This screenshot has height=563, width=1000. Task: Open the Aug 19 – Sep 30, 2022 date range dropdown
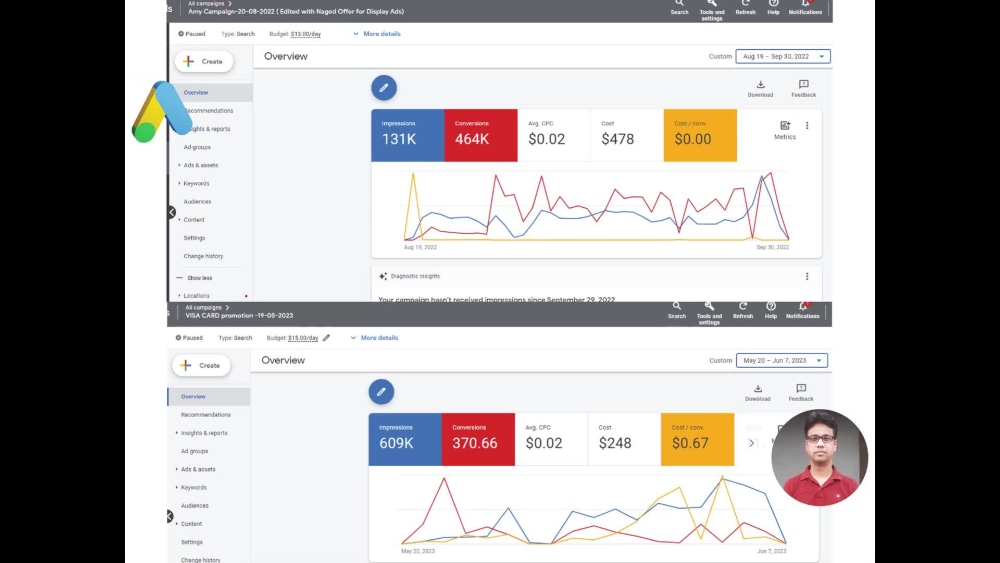783,56
